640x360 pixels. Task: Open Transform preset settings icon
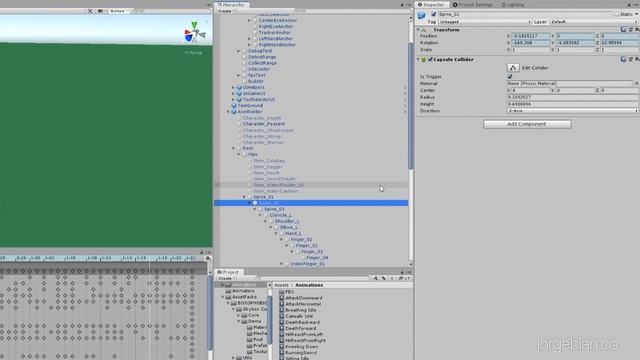pos(631,30)
